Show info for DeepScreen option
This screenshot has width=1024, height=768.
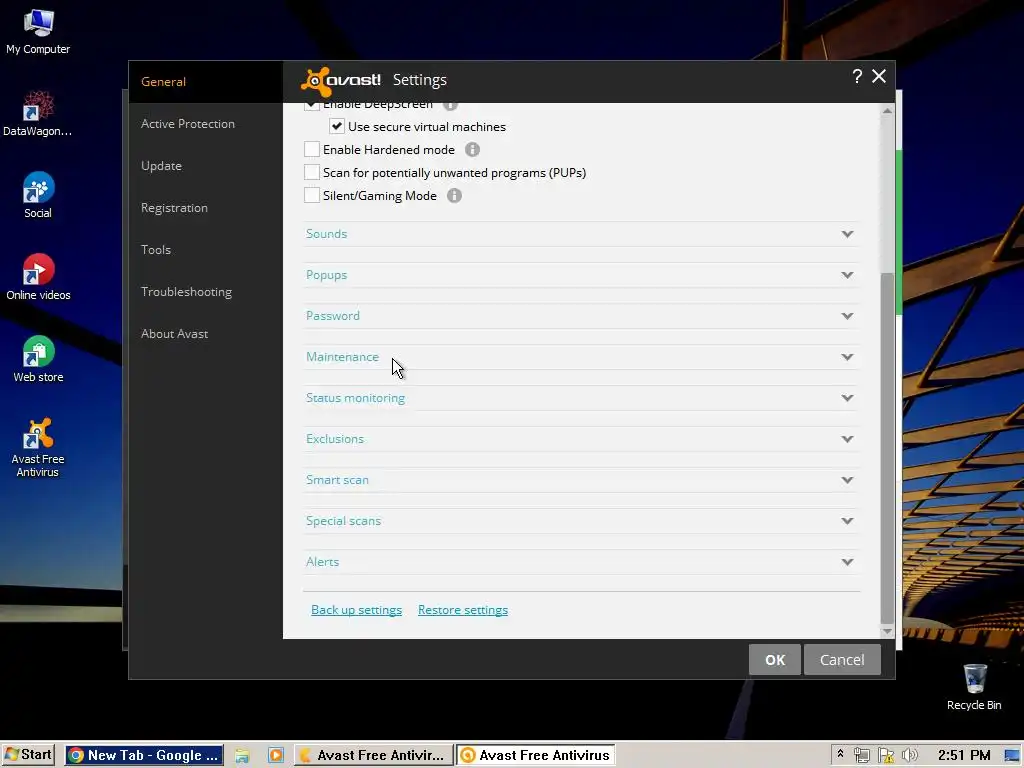click(450, 106)
